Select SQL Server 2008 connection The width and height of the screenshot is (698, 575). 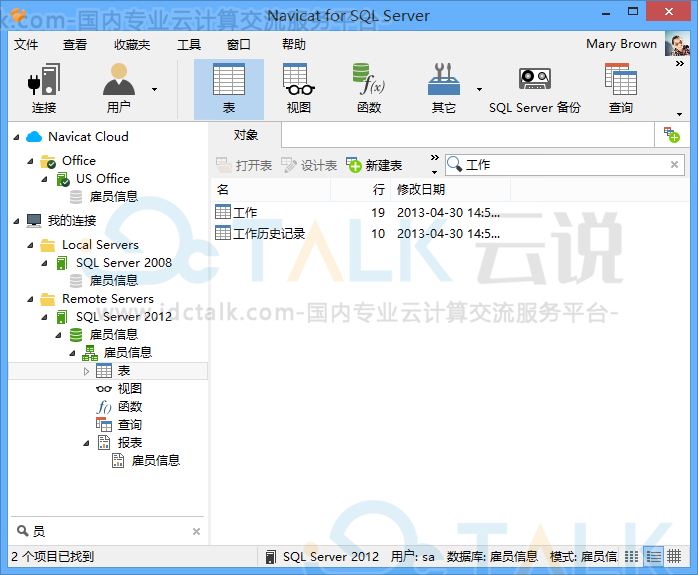click(x=124, y=263)
